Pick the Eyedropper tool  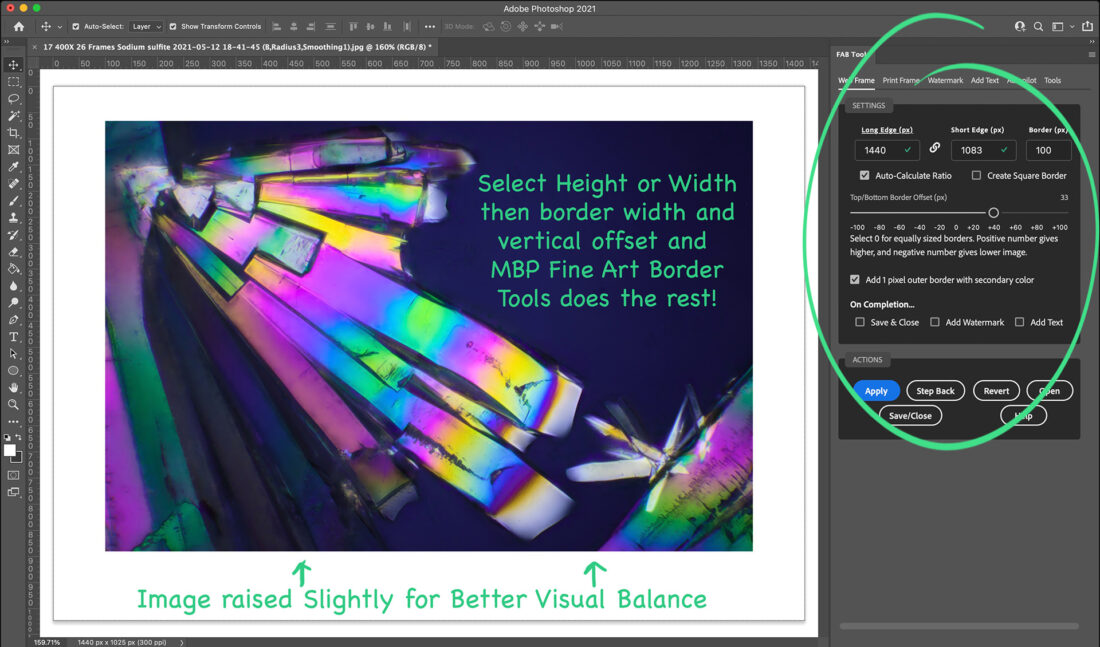click(14, 167)
